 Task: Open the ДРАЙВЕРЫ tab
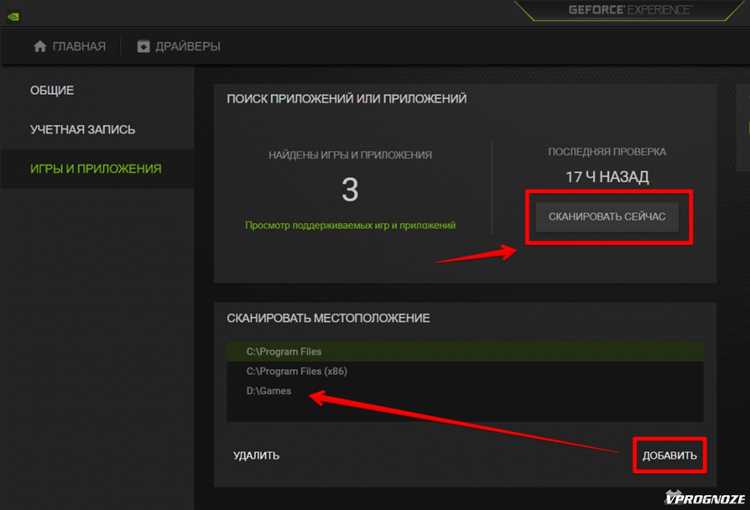178,46
